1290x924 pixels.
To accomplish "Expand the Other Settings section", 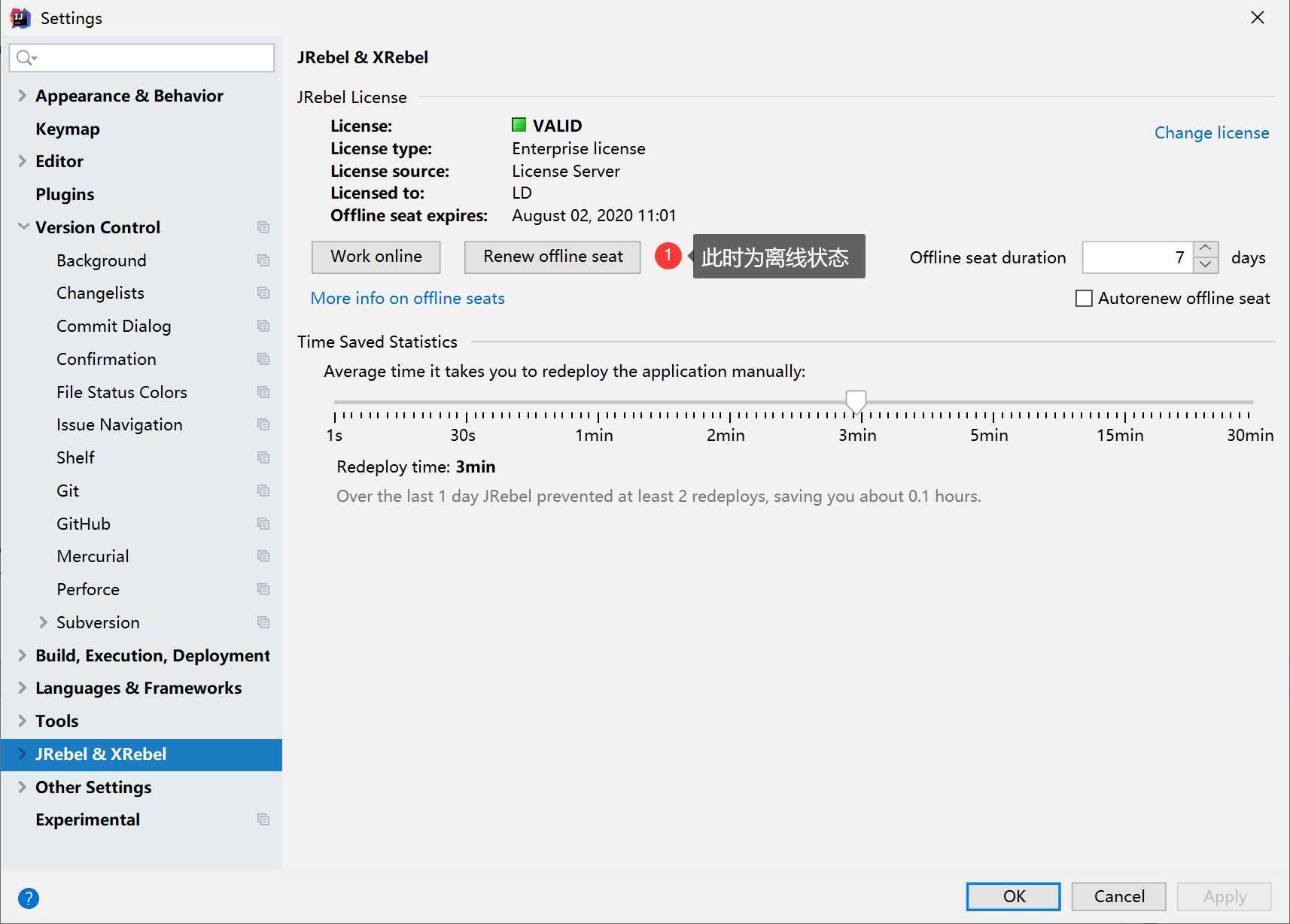I will pos(22,787).
